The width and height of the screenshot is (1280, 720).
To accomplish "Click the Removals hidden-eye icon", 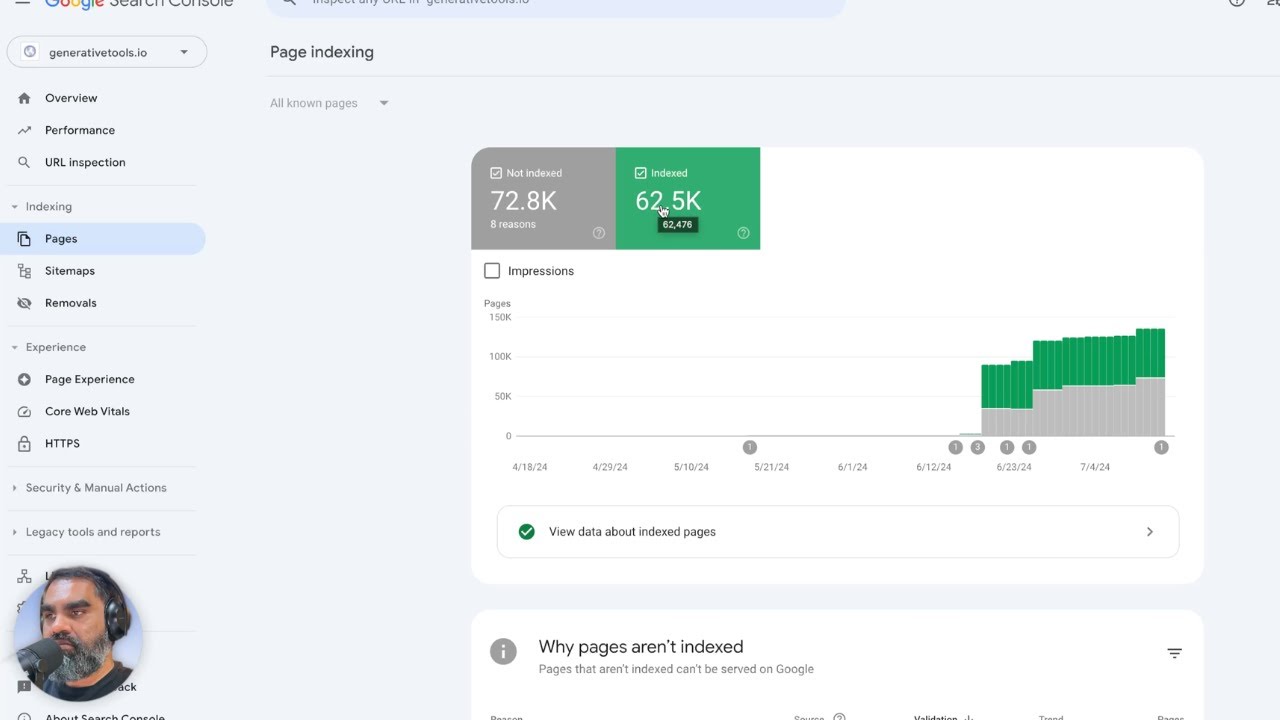I will pyautogui.click(x=24, y=303).
